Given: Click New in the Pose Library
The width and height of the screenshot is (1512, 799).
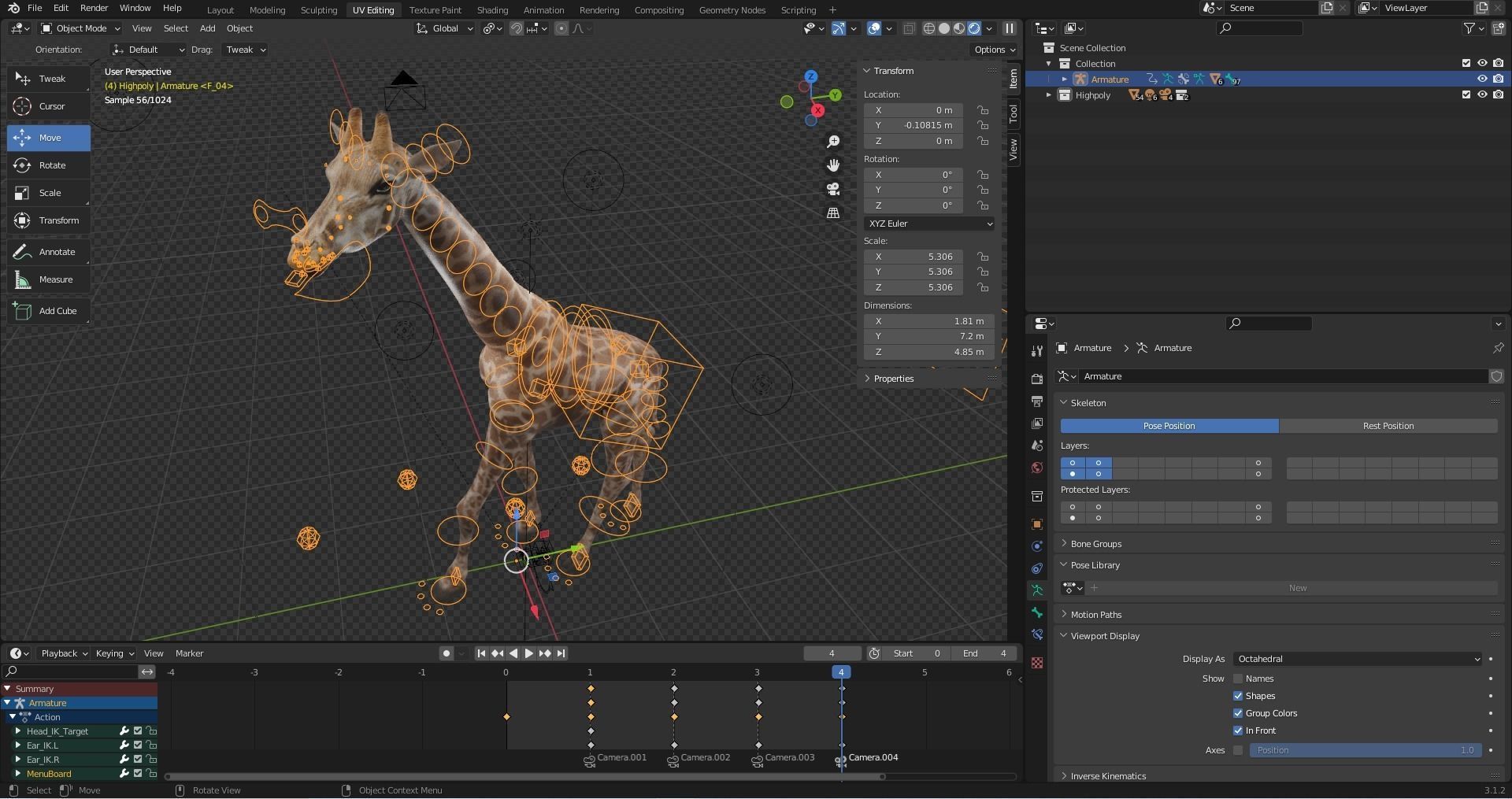Looking at the screenshot, I should 1297,588.
